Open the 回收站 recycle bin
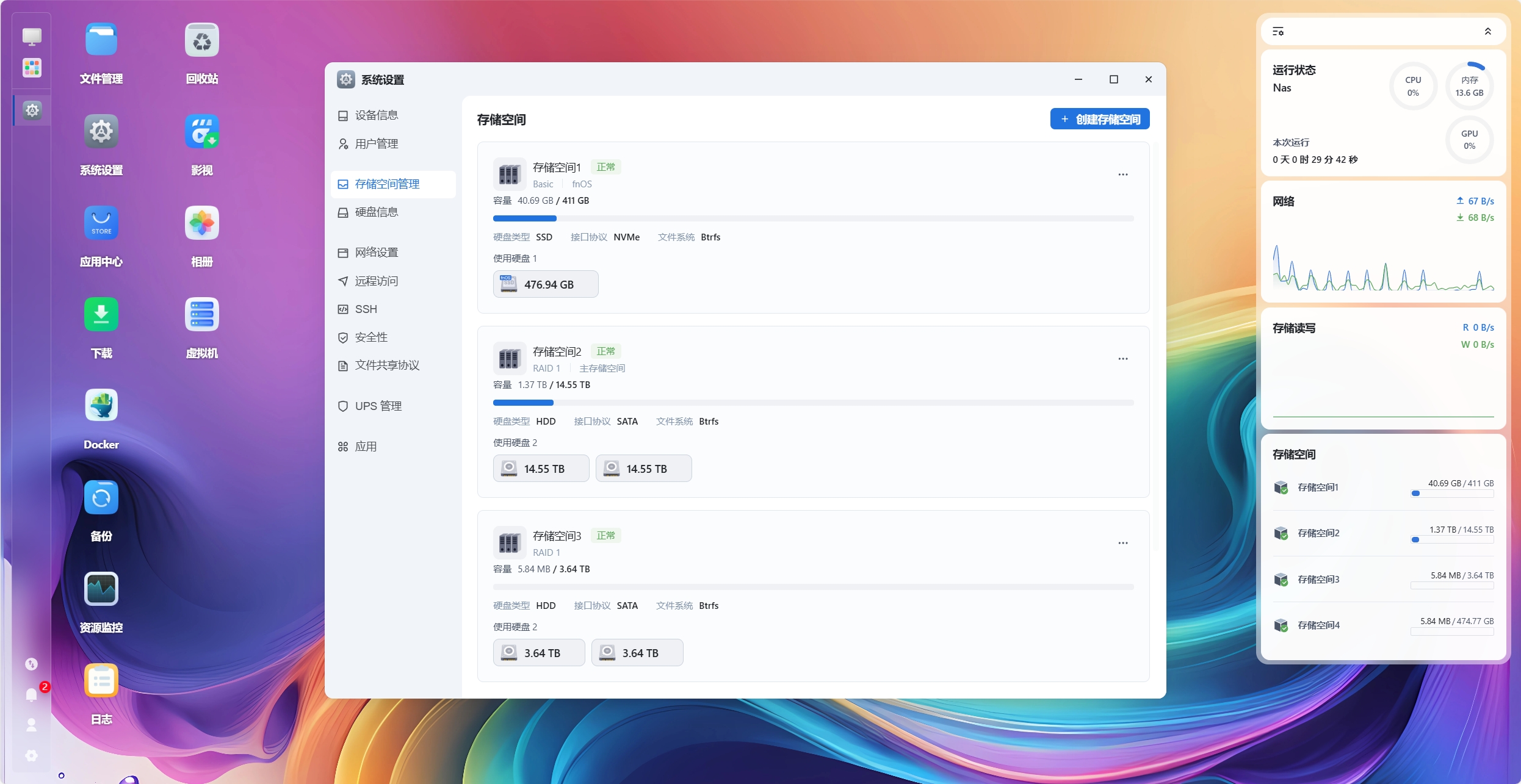1521x784 pixels. [202, 40]
